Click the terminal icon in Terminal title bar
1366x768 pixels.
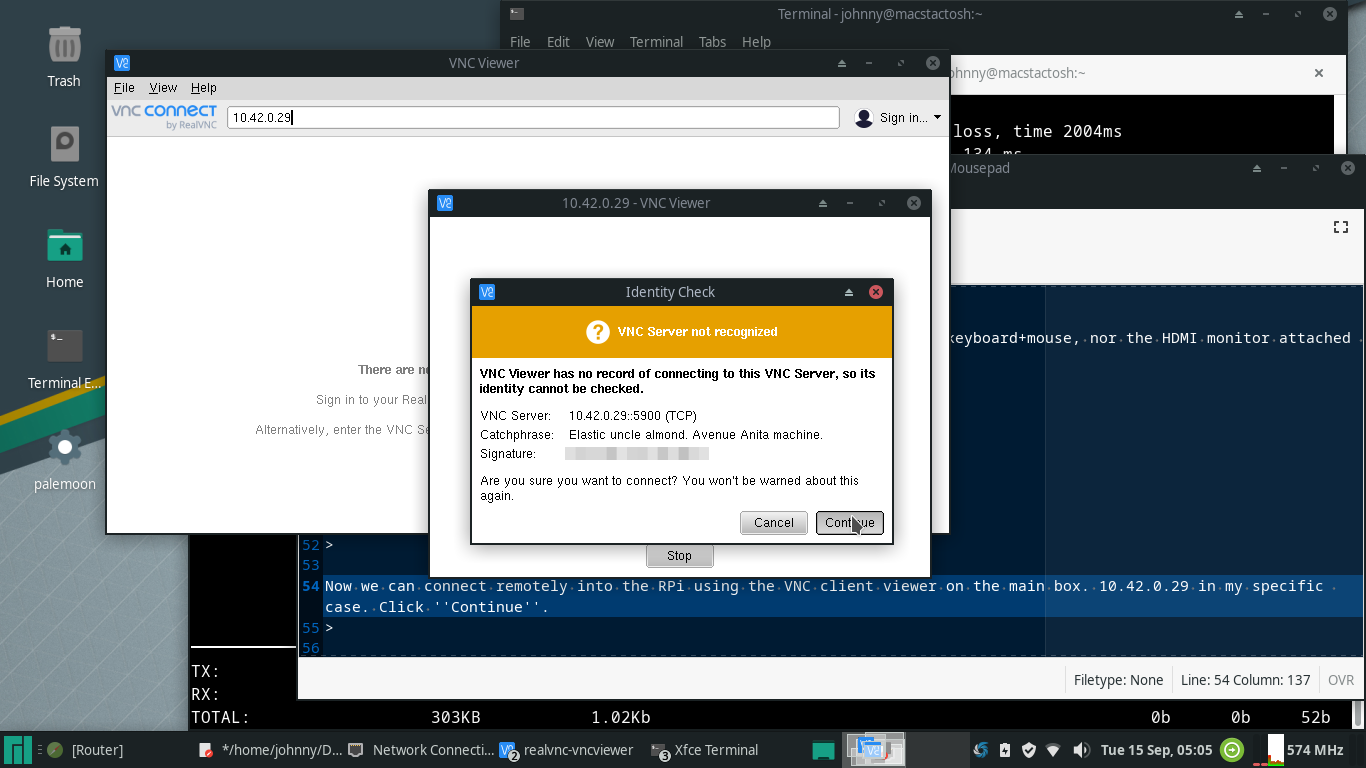(516, 13)
